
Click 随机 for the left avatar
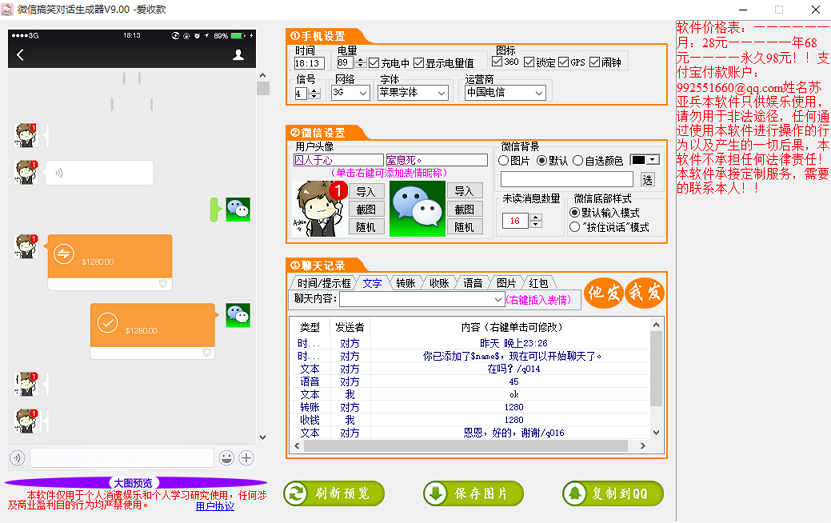point(366,227)
